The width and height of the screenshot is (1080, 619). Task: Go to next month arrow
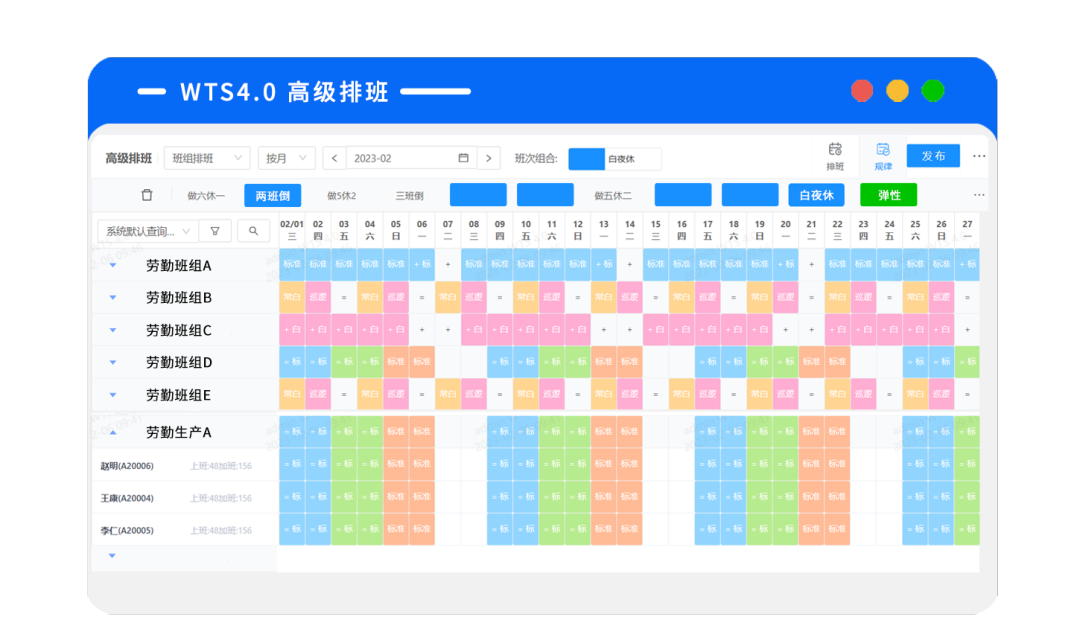point(489,158)
